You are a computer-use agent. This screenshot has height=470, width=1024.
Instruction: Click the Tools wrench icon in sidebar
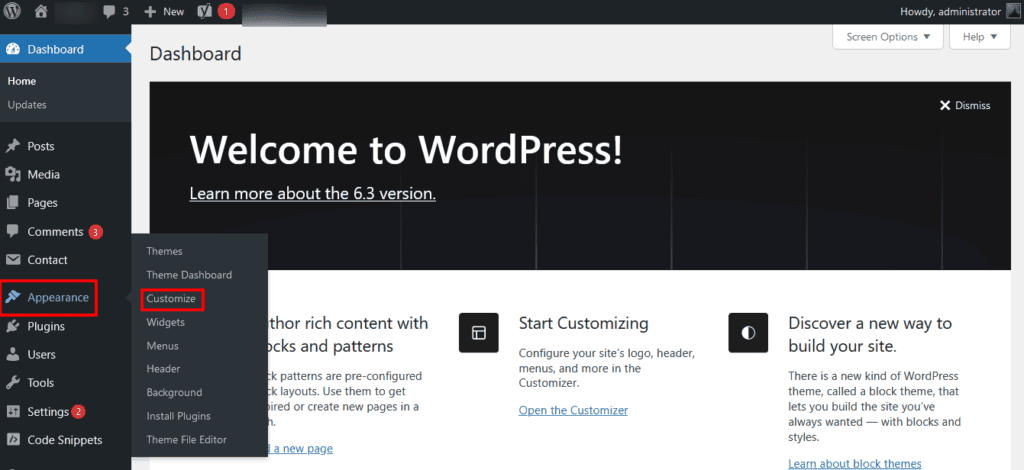pos(13,382)
